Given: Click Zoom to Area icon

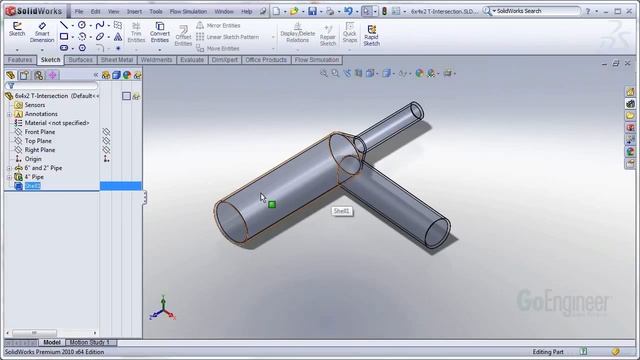Looking at the screenshot, I should (x=335, y=73).
